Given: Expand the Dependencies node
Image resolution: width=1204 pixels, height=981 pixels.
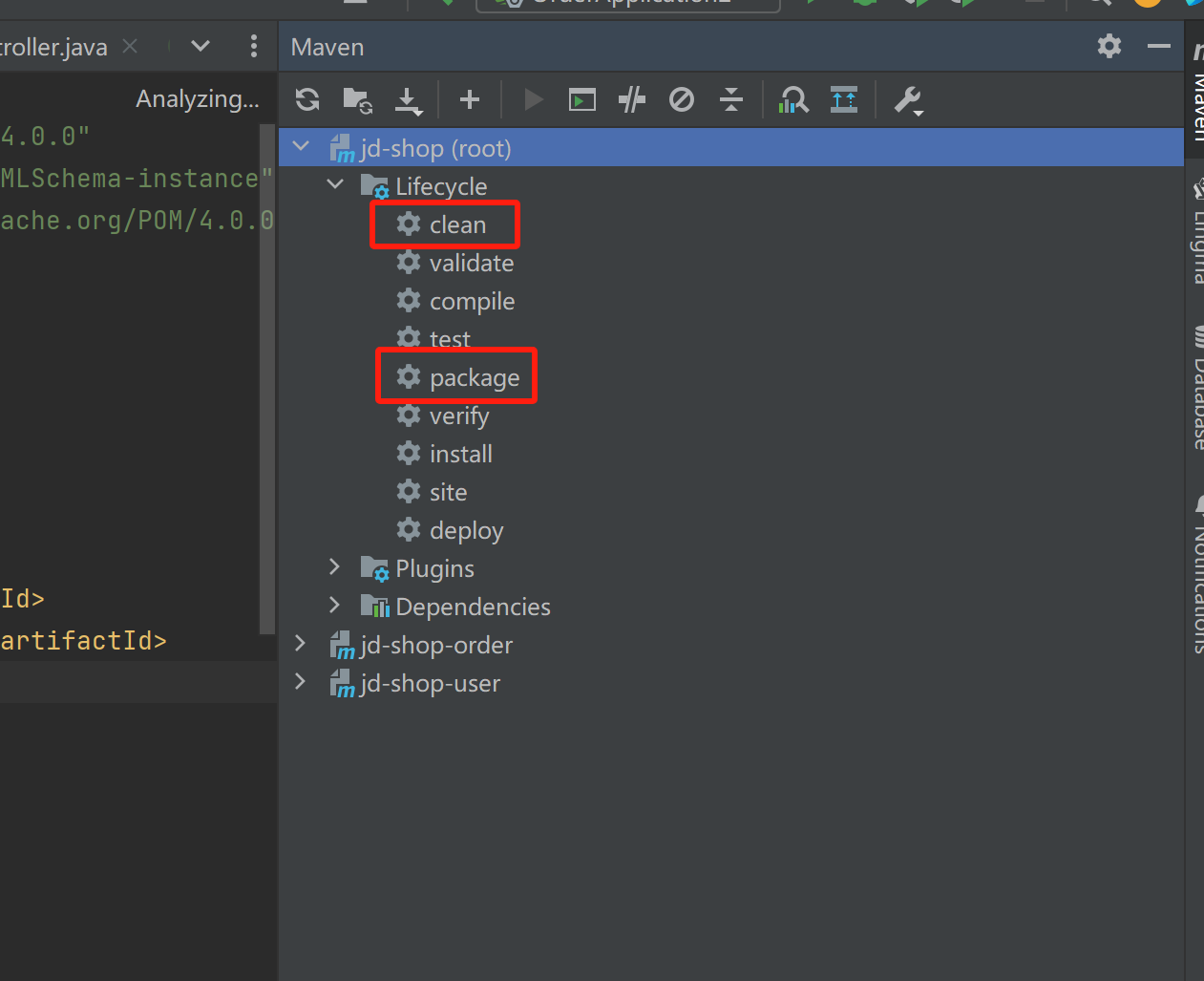Looking at the screenshot, I should pos(334,605).
